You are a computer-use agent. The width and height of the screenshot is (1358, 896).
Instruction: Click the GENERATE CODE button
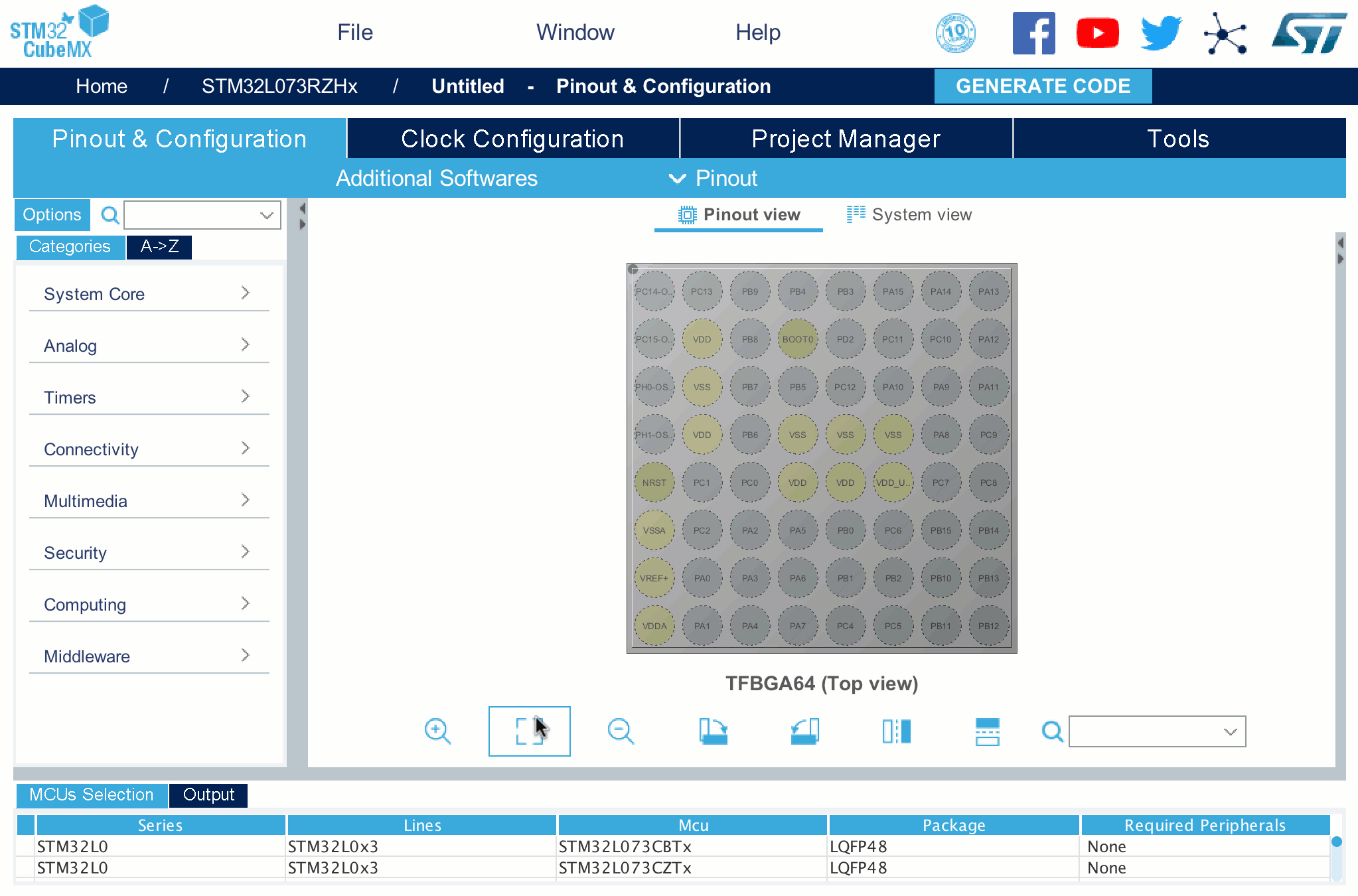(1043, 86)
